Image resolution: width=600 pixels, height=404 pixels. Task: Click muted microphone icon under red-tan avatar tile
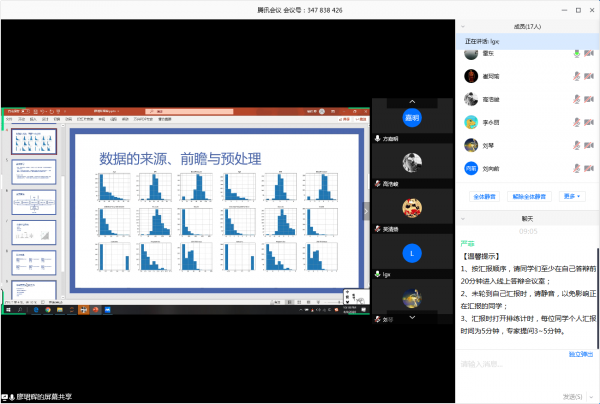(377, 229)
